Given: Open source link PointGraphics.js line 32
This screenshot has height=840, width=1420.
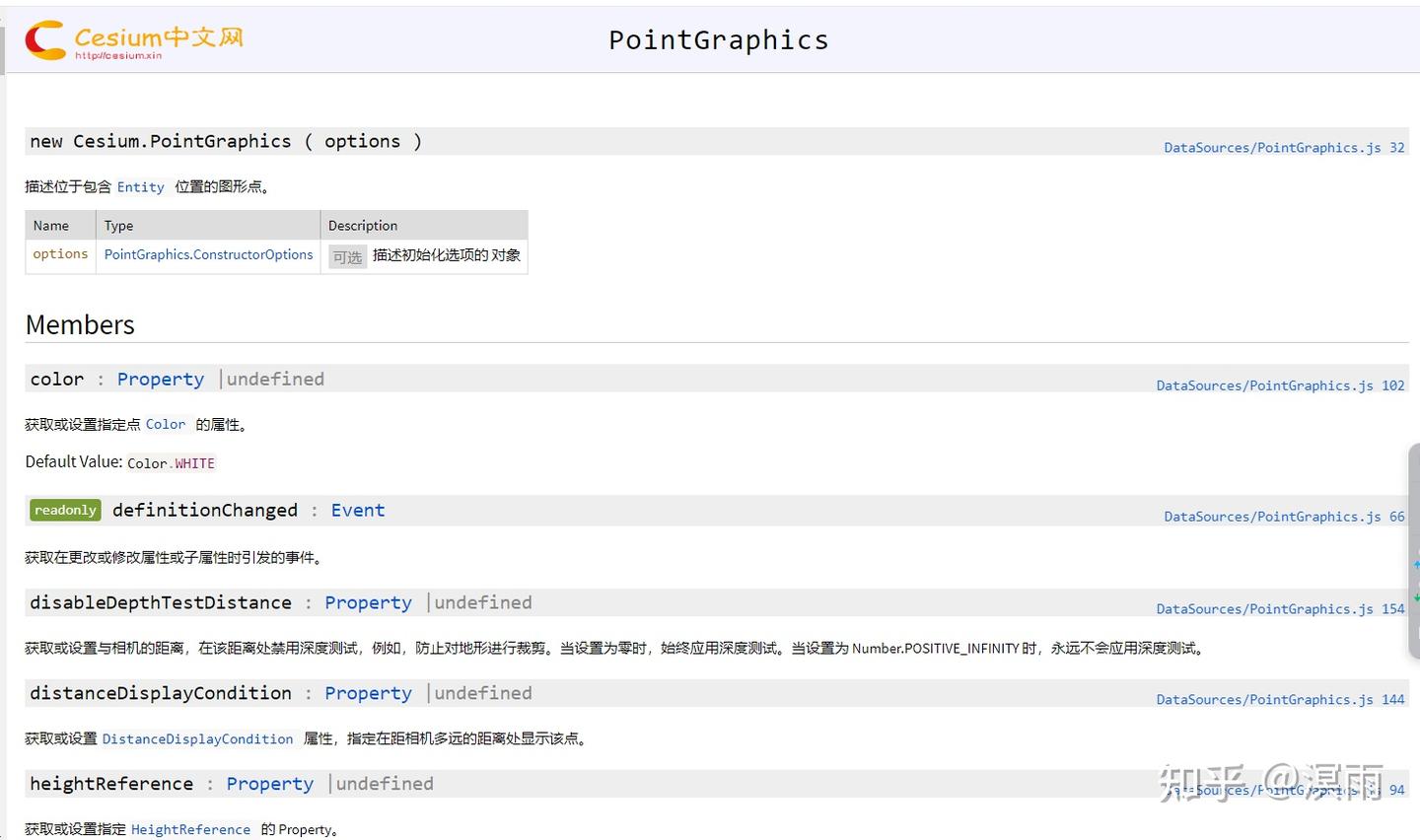Looking at the screenshot, I should click(x=1284, y=148).
